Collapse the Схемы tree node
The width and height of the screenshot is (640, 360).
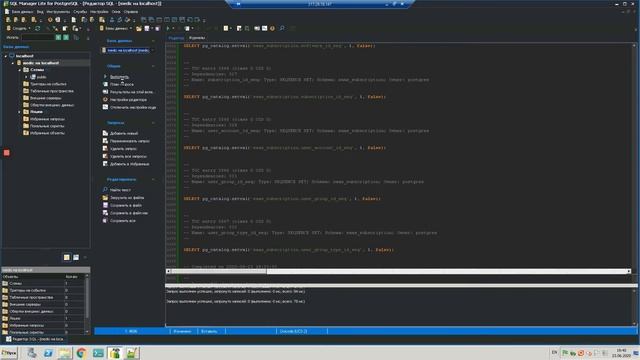click(20, 70)
